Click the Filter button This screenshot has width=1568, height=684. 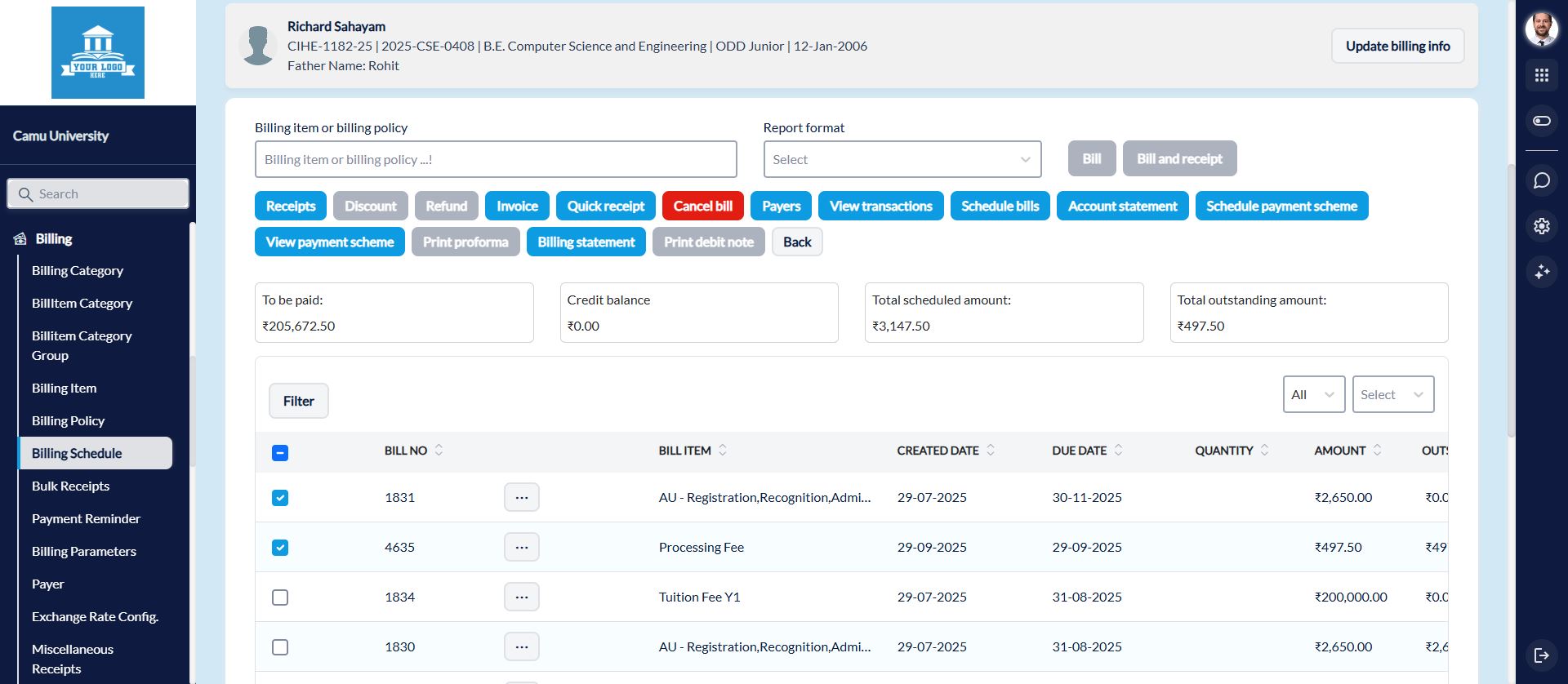299,401
